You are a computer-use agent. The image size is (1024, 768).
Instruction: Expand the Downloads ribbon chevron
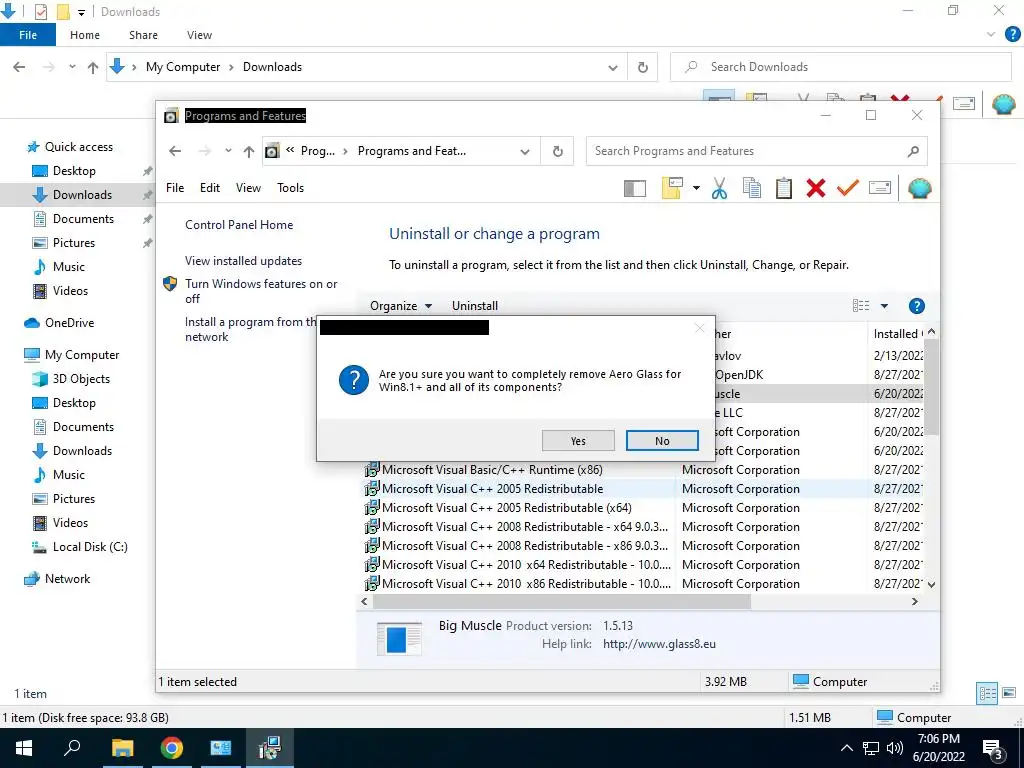click(x=991, y=35)
